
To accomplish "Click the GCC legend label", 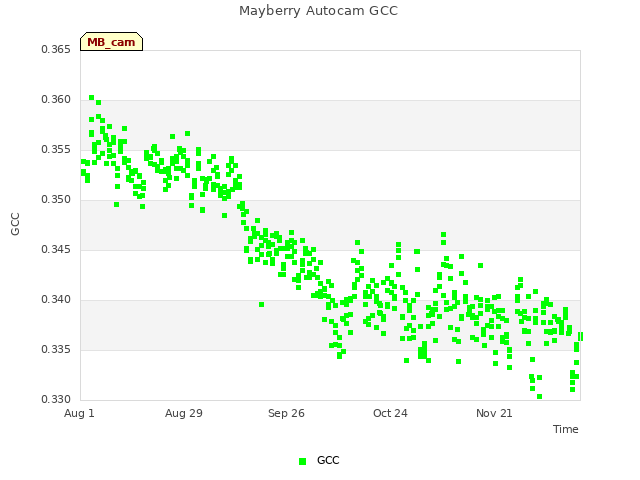I will [328, 460].
